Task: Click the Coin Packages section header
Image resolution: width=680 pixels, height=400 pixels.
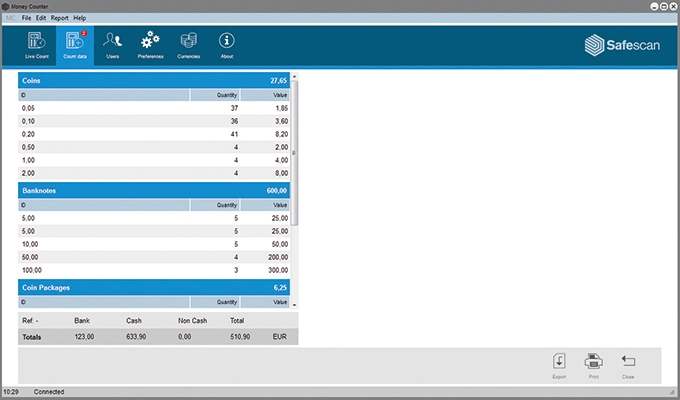Action: pos(155,287)
